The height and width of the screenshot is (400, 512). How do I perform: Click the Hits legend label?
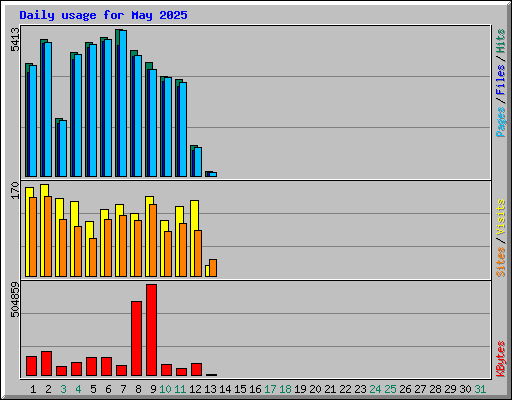click(x=501, y=41)
